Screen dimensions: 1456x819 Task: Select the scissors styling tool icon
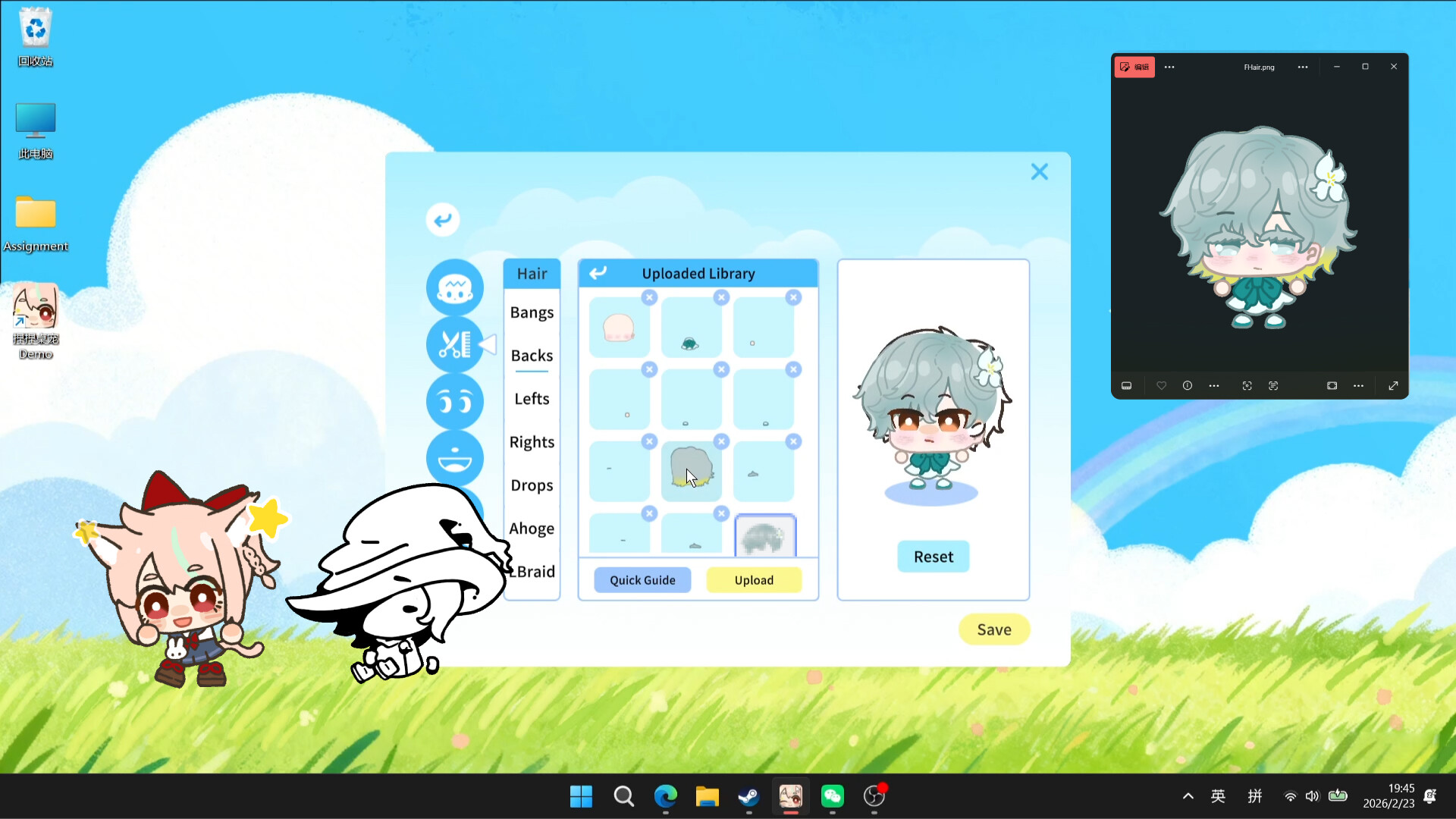coord(453,345)
